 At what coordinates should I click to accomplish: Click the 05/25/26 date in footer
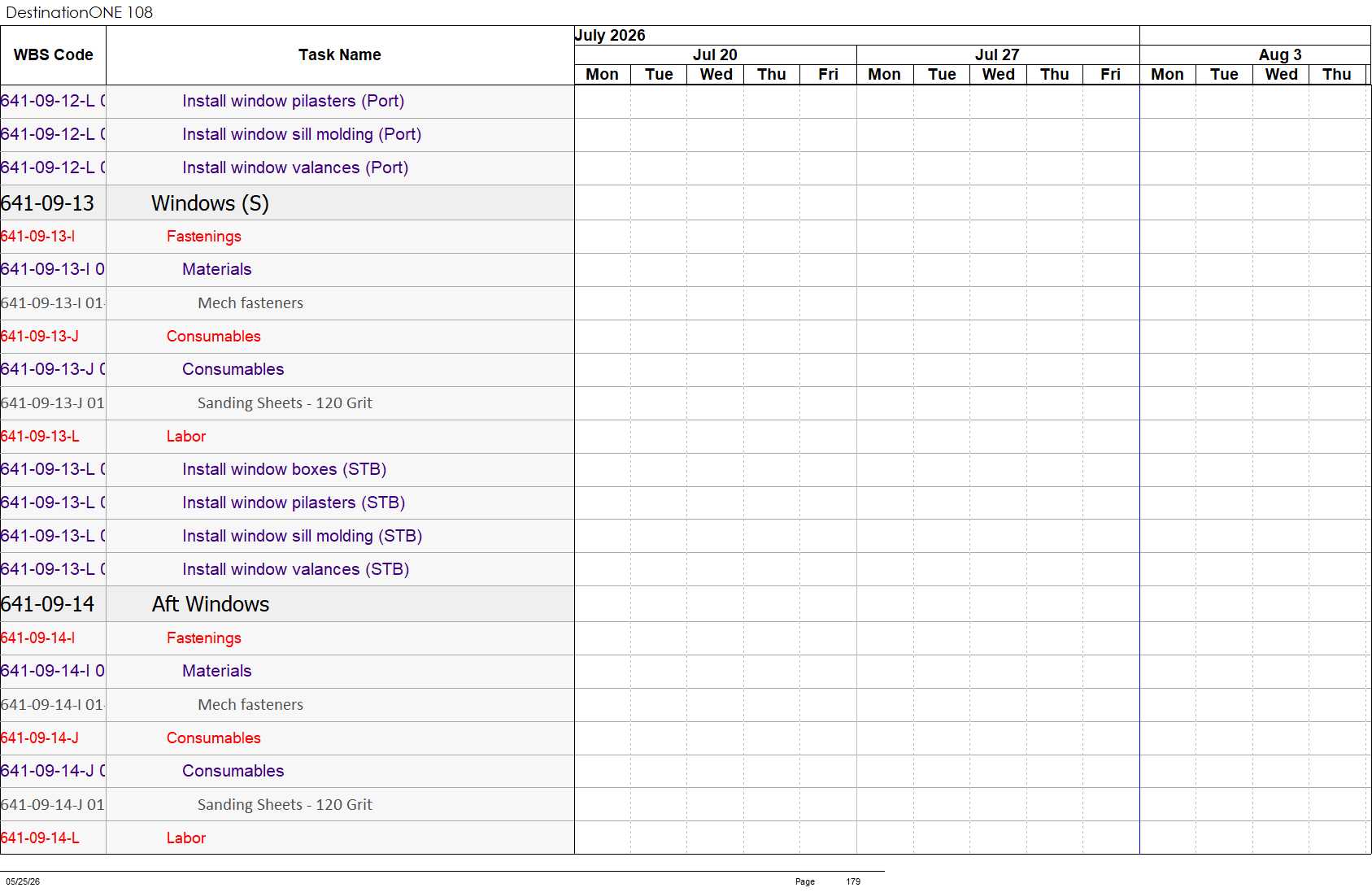[23, 881]
